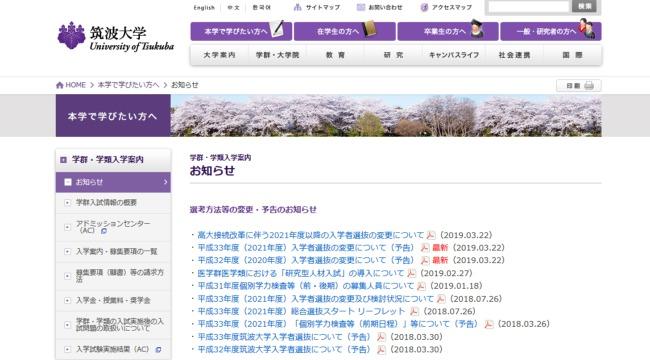The image size is (650, 360).
Task: Expand 入試問題の取扱い sidebar bullet
Action: [68, 325]
